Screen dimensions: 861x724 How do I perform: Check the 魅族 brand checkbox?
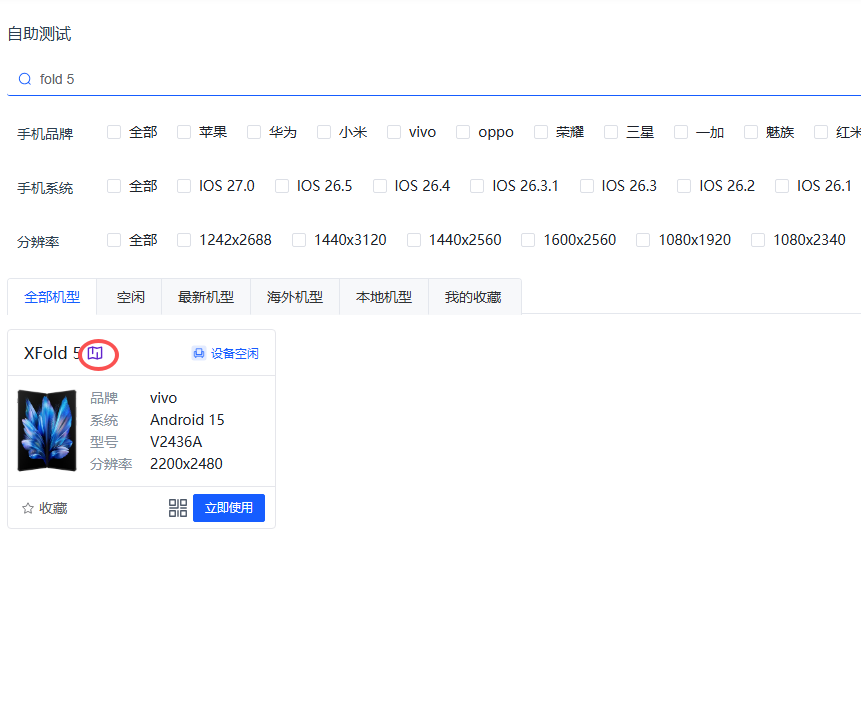[x=751, y=132]
